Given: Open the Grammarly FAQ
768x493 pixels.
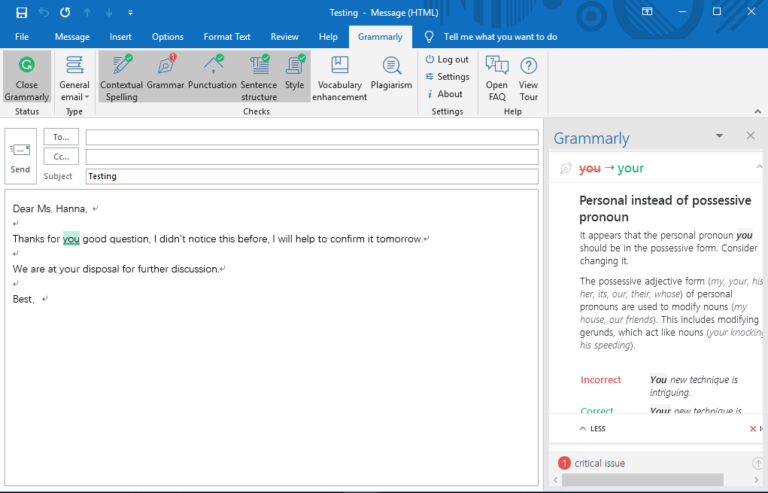Looking at the screenshot, I should point(497,77).
